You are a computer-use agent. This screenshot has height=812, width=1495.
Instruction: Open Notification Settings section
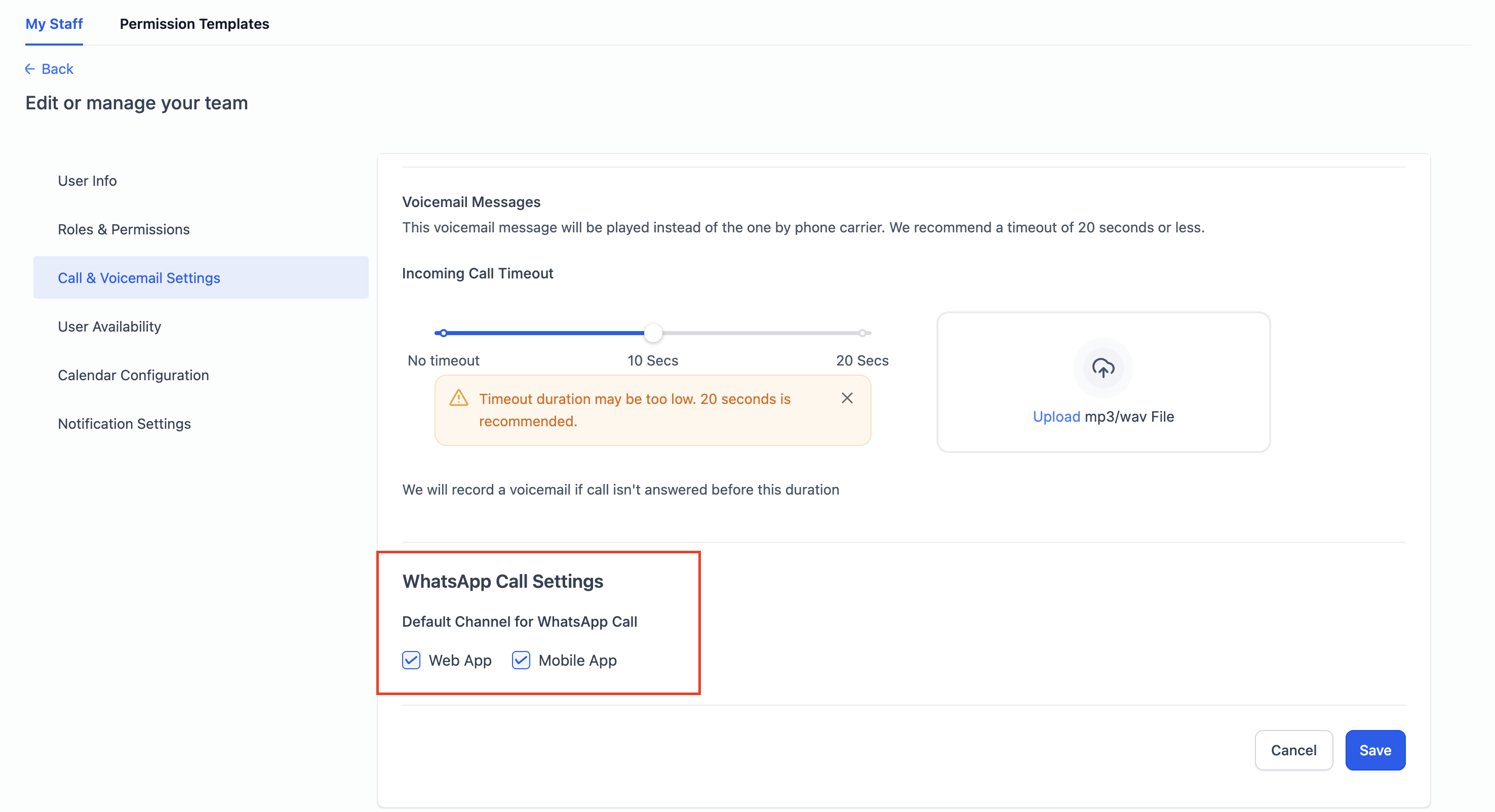pyautogui.click(x=124, y=424)
